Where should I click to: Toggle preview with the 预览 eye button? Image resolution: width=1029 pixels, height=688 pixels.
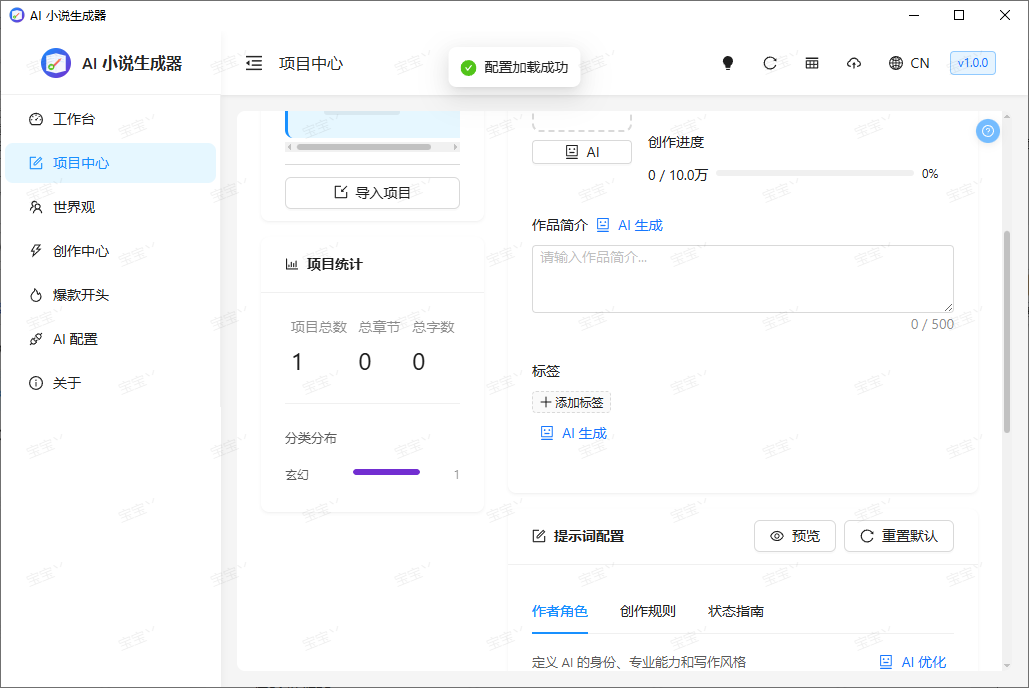click(794, 536)
